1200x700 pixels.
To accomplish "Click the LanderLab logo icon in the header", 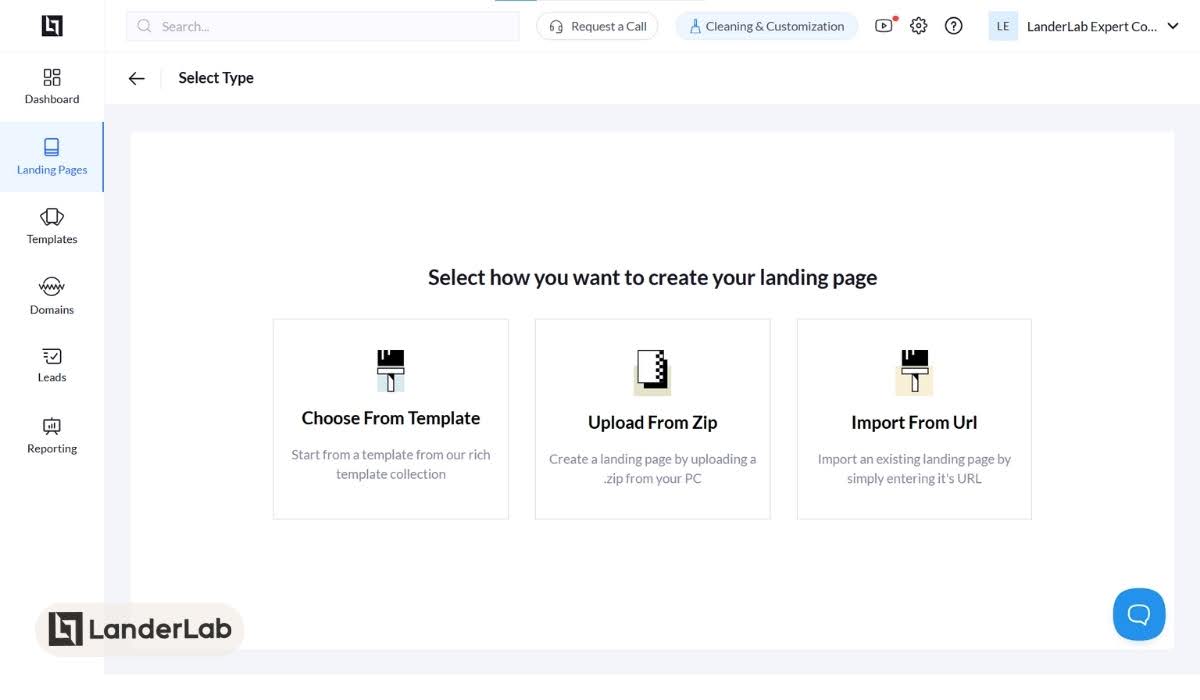I will point(52,26).
